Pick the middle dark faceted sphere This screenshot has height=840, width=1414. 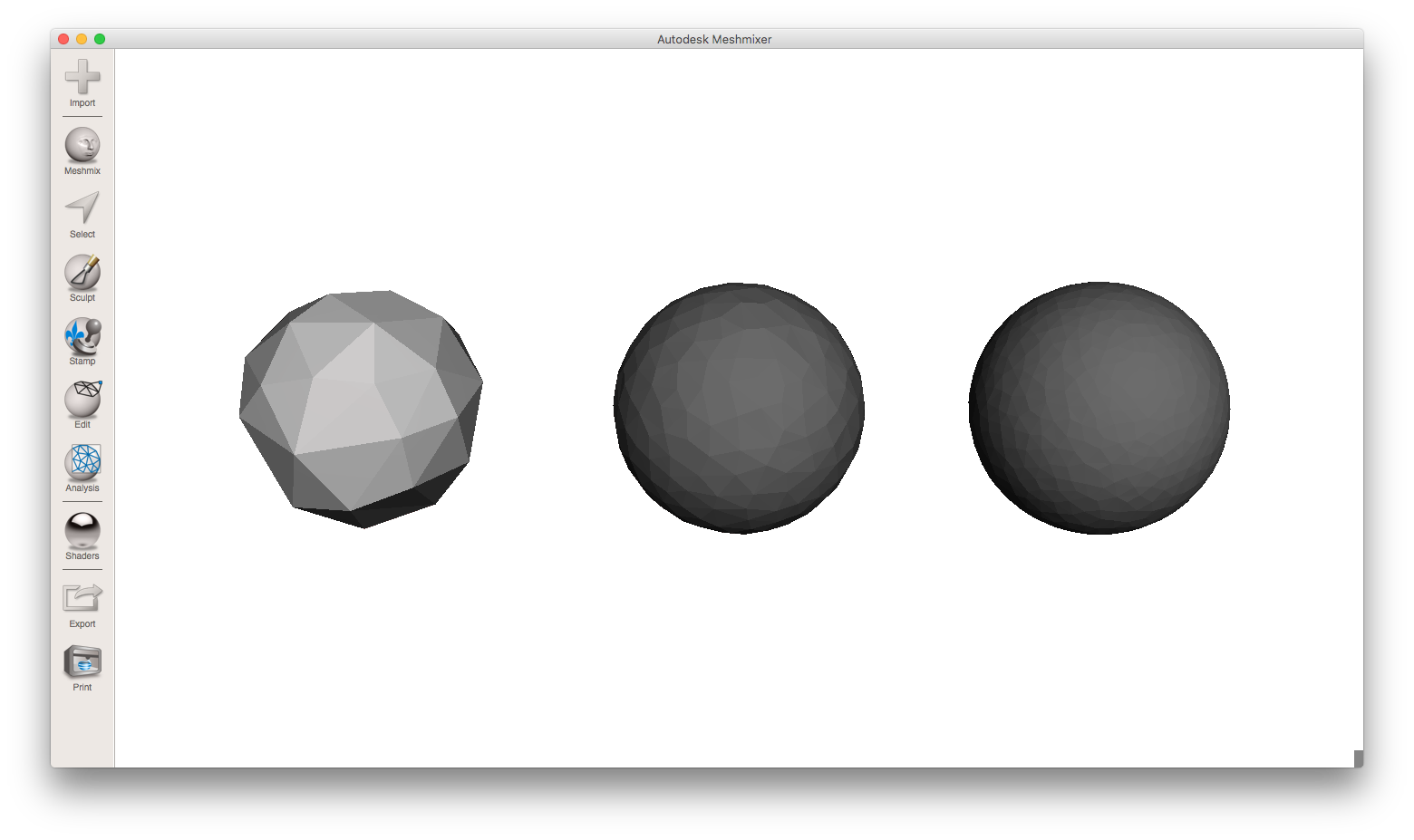(x=739, y=408)
